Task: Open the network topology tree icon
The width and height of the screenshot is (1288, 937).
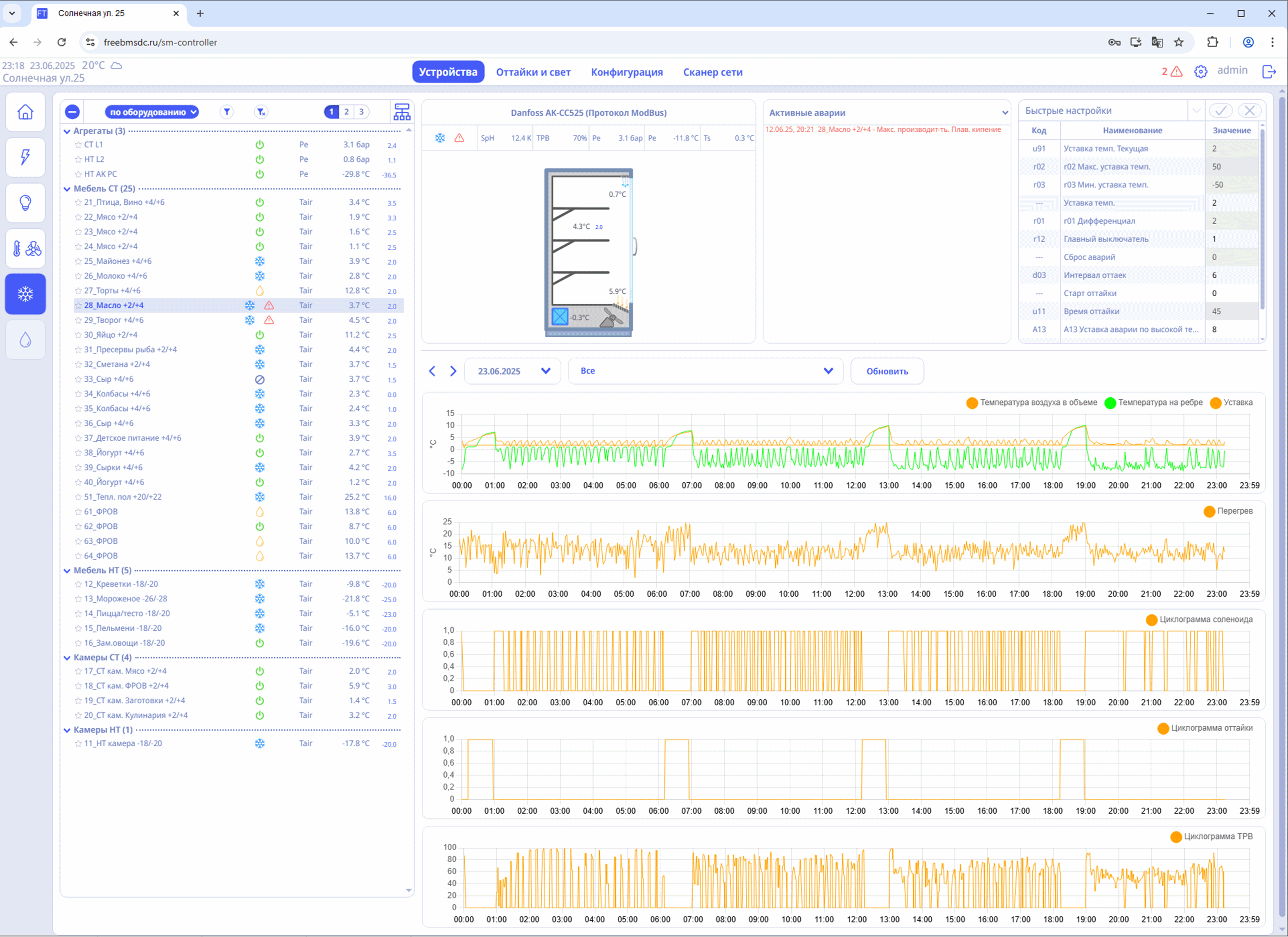Action: click(401, 112)
